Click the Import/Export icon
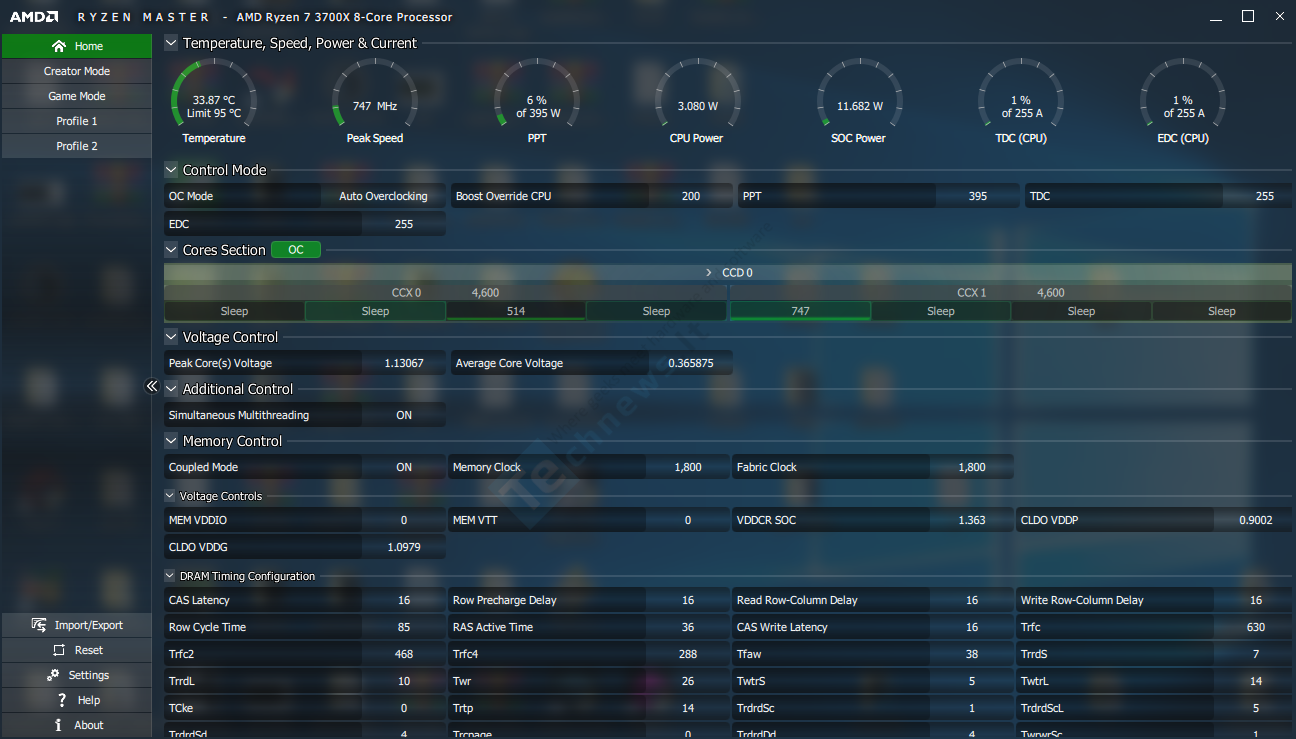1296x739 pixels. click(x=39, y=625)
